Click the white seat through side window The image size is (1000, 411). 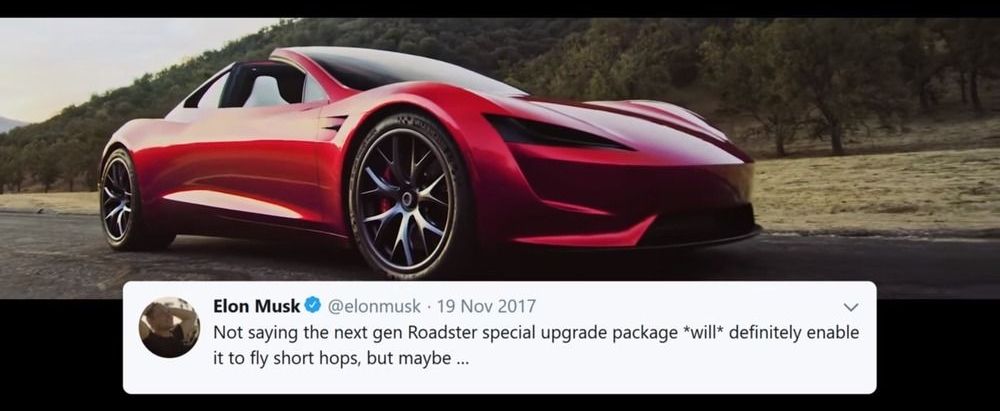(268, 89)
